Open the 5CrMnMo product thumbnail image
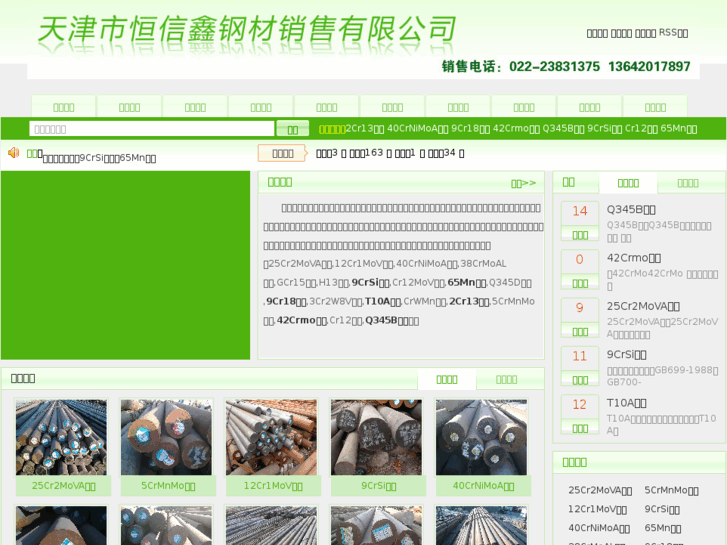This screenshot has width=727, height=545. pos(166,437)
